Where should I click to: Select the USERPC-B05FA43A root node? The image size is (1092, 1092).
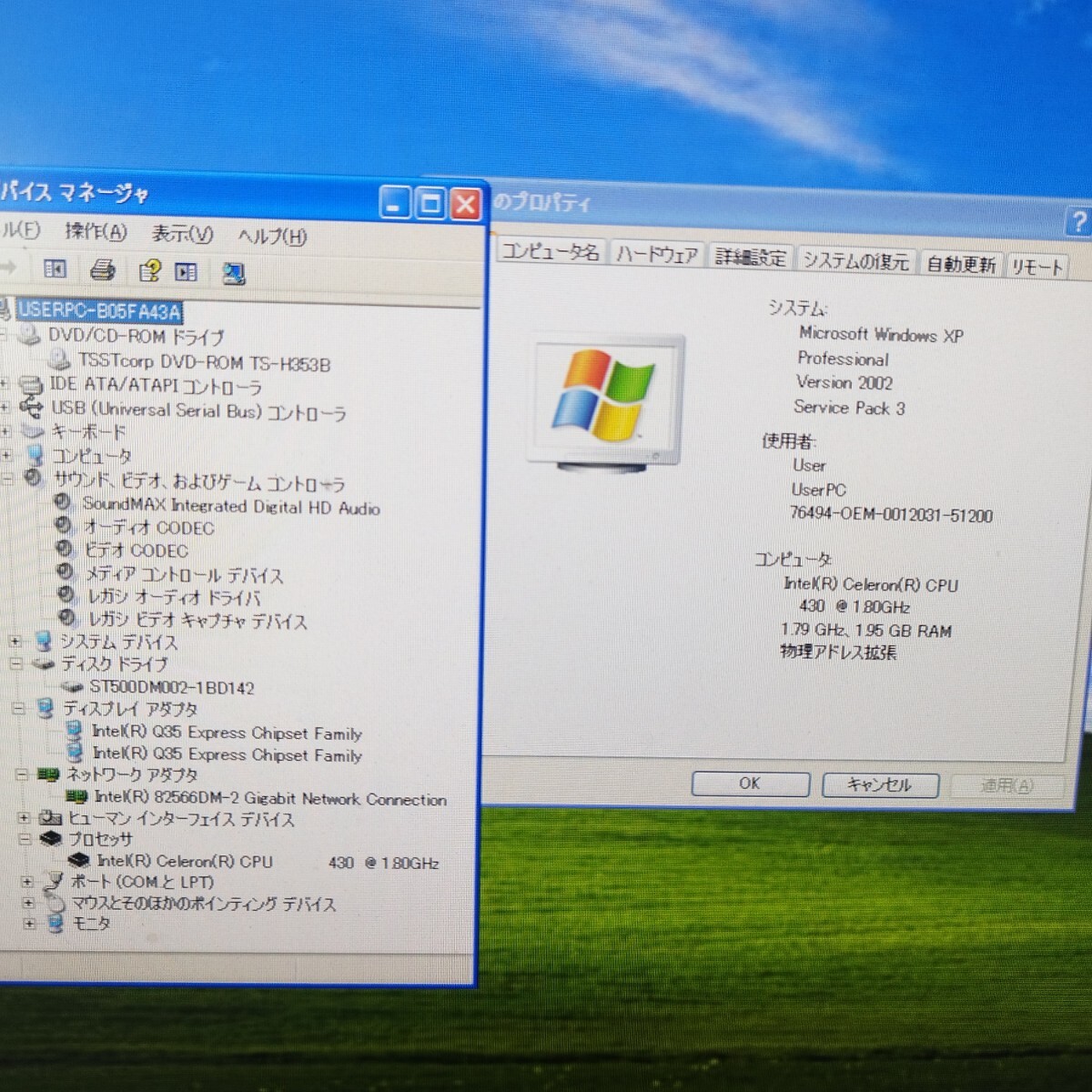pyautogui.click(x=99, y=311)
